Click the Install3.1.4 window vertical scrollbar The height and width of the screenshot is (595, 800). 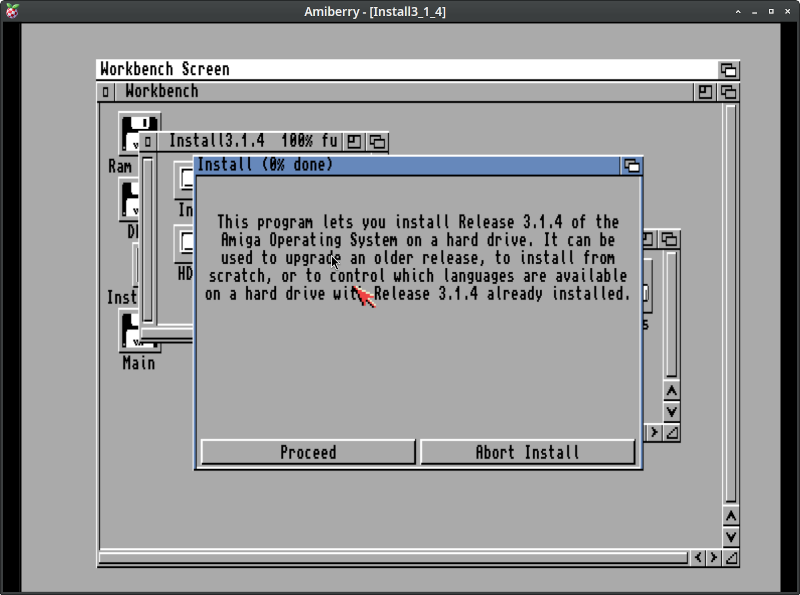pos(148,240)
